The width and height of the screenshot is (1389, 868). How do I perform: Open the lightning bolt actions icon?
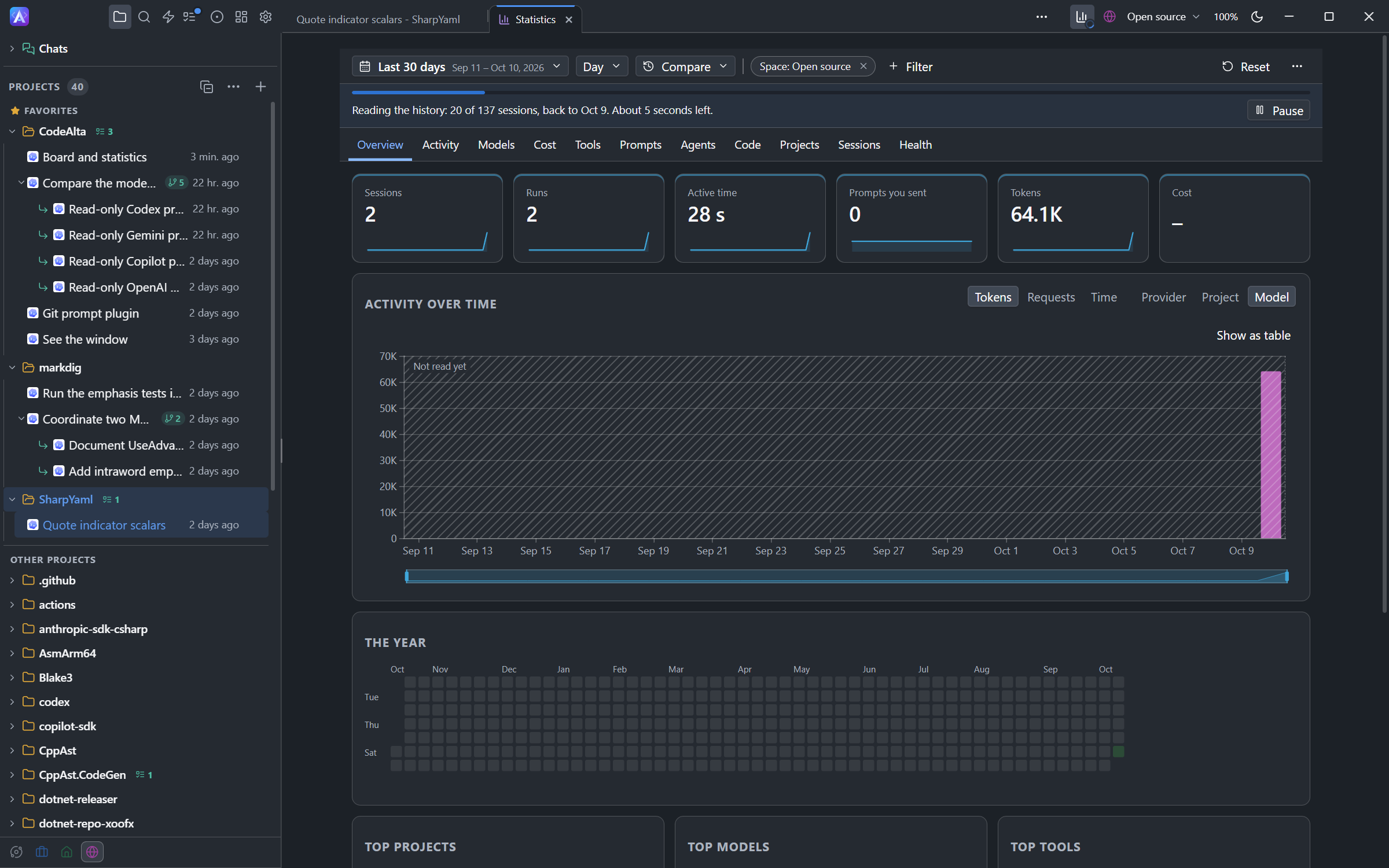coord(168,17)
